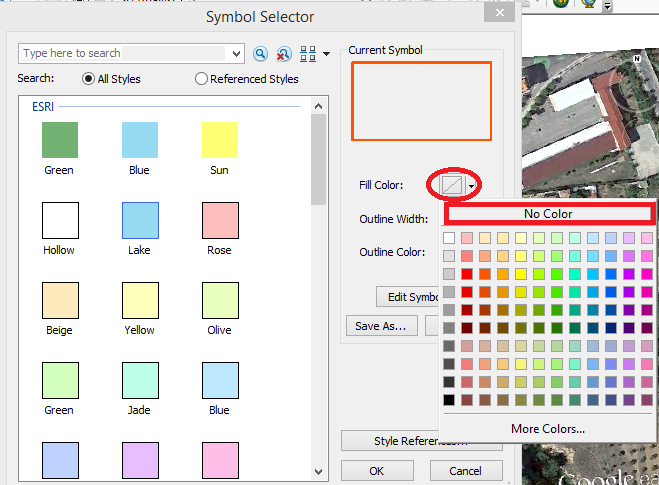Close the Symbol Selector dialog
The height and width of the screenshot is (485, 659).
coord(499,13)
